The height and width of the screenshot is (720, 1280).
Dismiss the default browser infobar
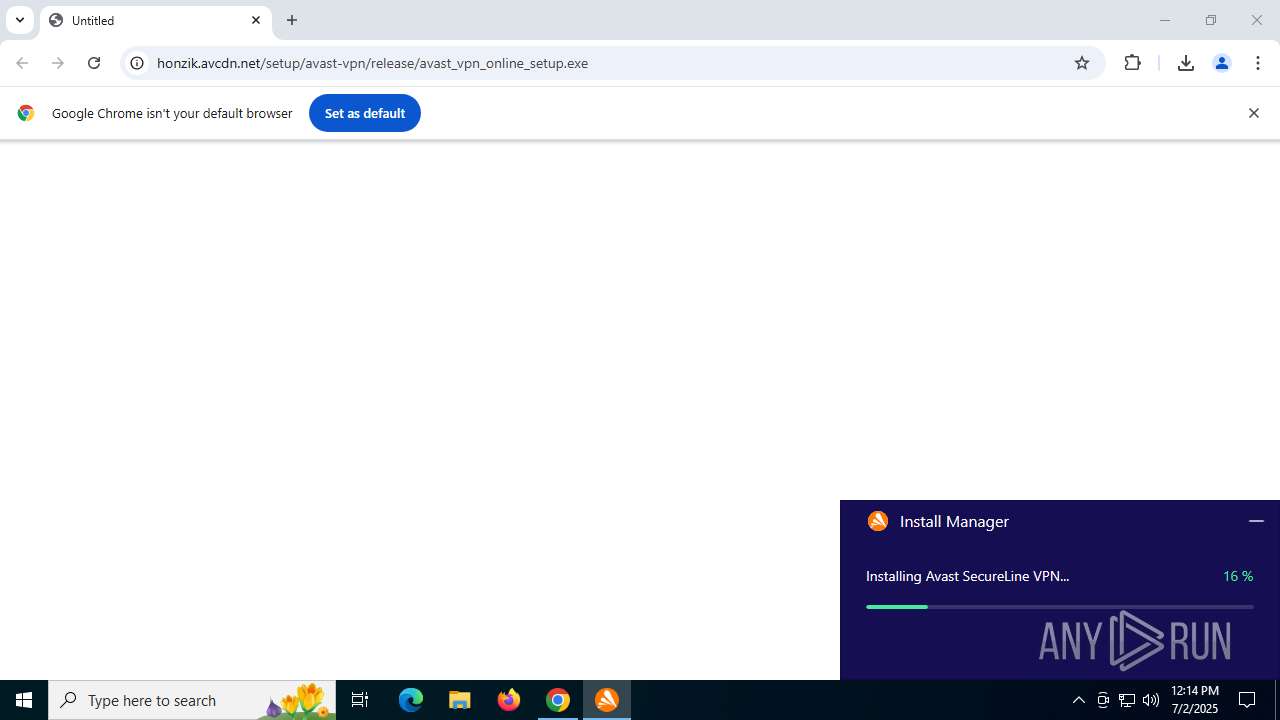click(1253, 113)
